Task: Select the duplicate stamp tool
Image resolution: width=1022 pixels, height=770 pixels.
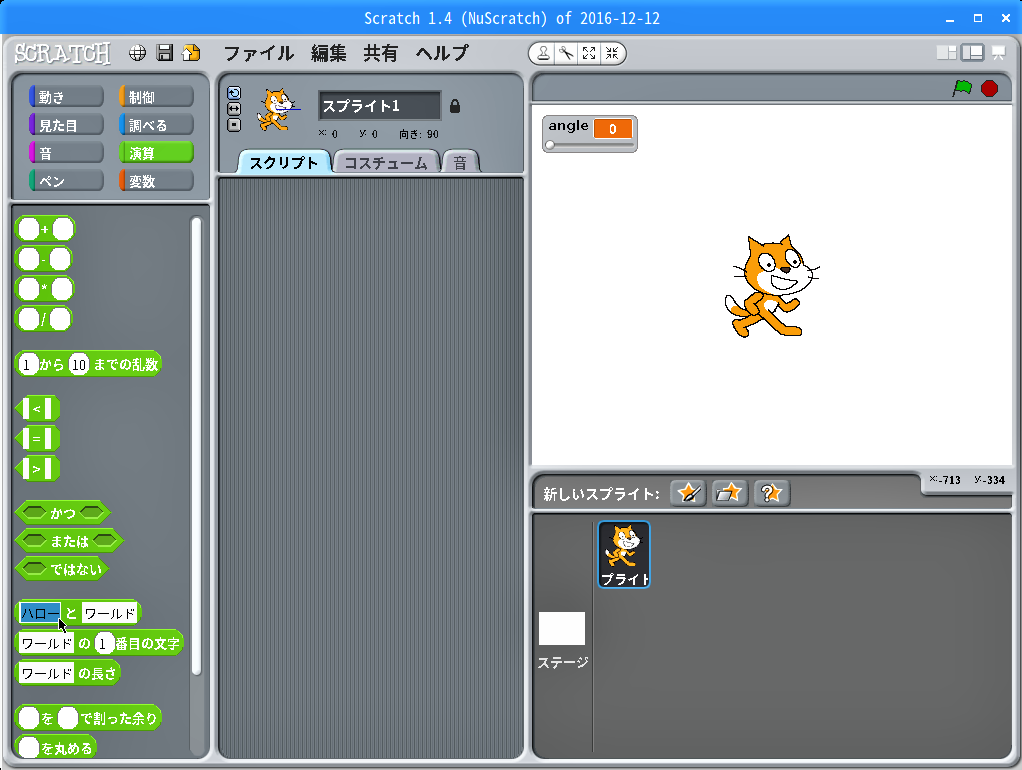Action: (542, 53)
